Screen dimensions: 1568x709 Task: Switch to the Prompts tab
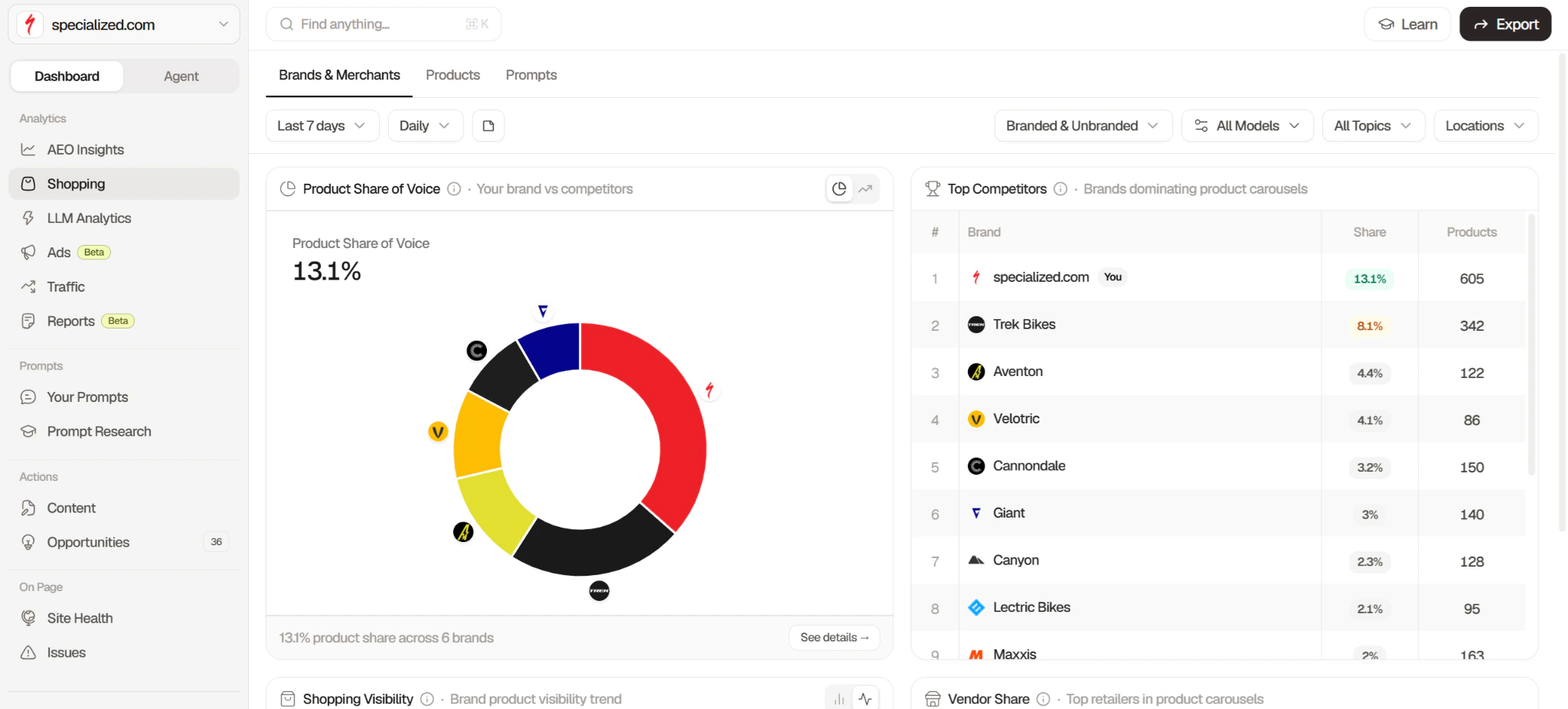tap(531, 75)
